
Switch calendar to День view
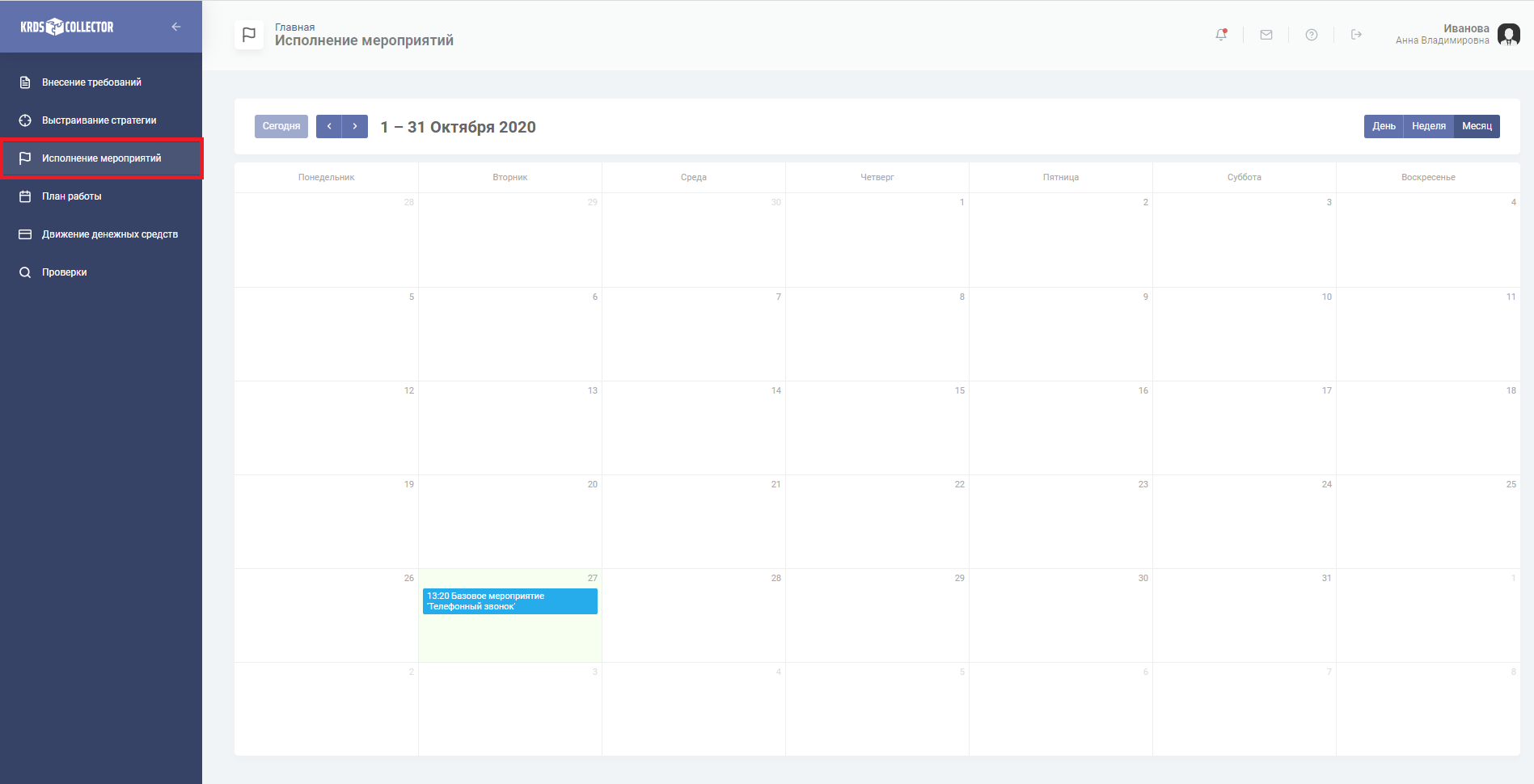pos(1384,126)
